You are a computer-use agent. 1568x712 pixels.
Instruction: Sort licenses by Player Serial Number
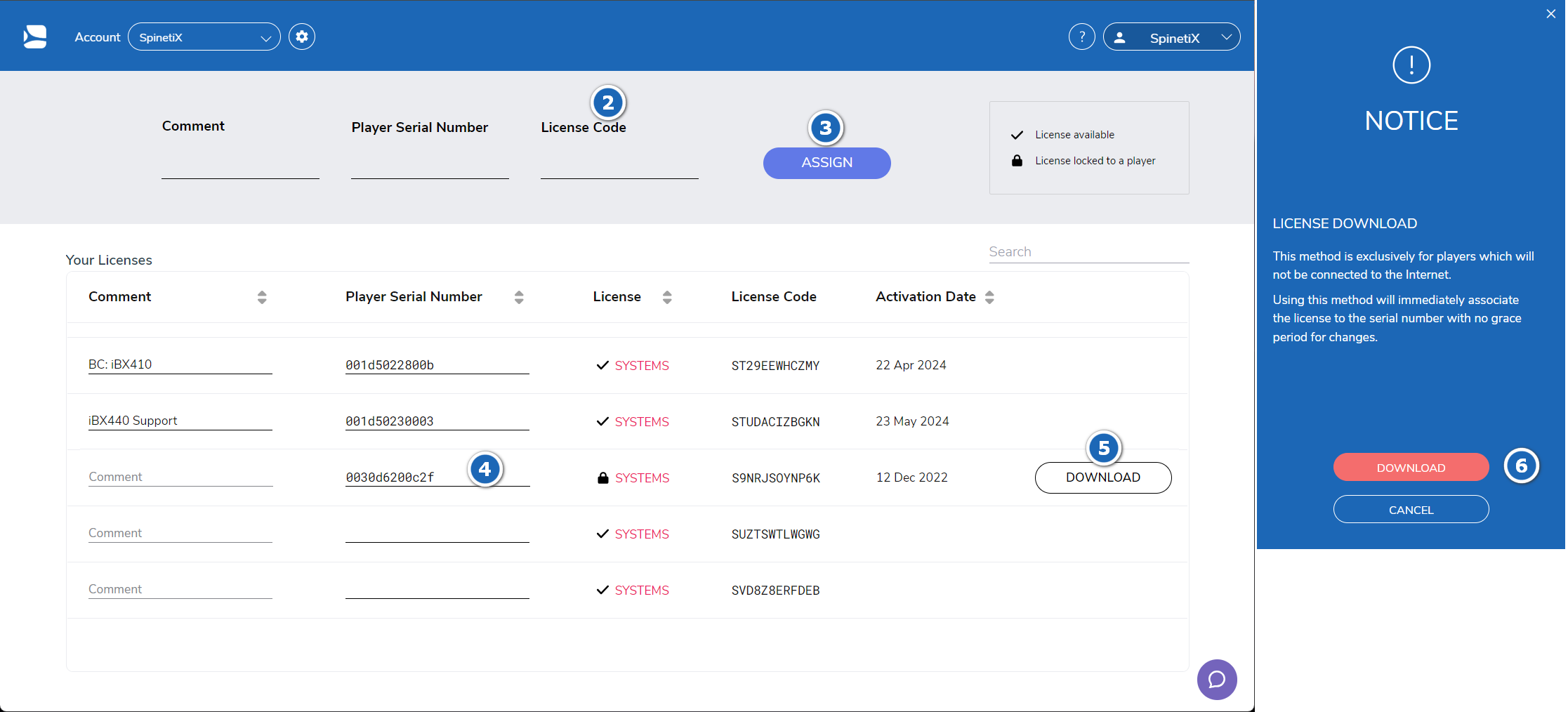[519, 297]
